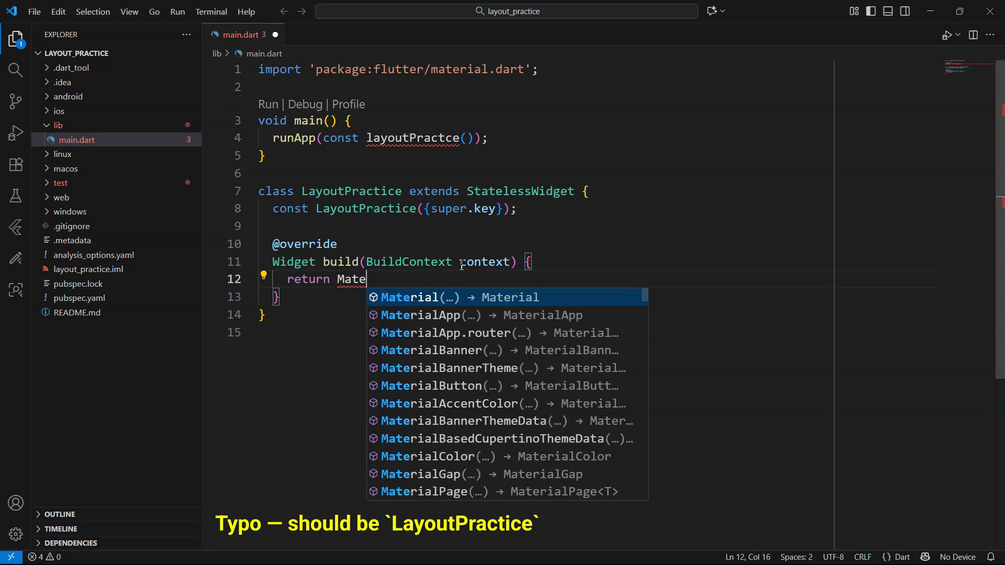Click the UTF-8 encoding indicator
Image resolution: width=1005 pixels, height=565 pixels.
(x=833, y=557)
